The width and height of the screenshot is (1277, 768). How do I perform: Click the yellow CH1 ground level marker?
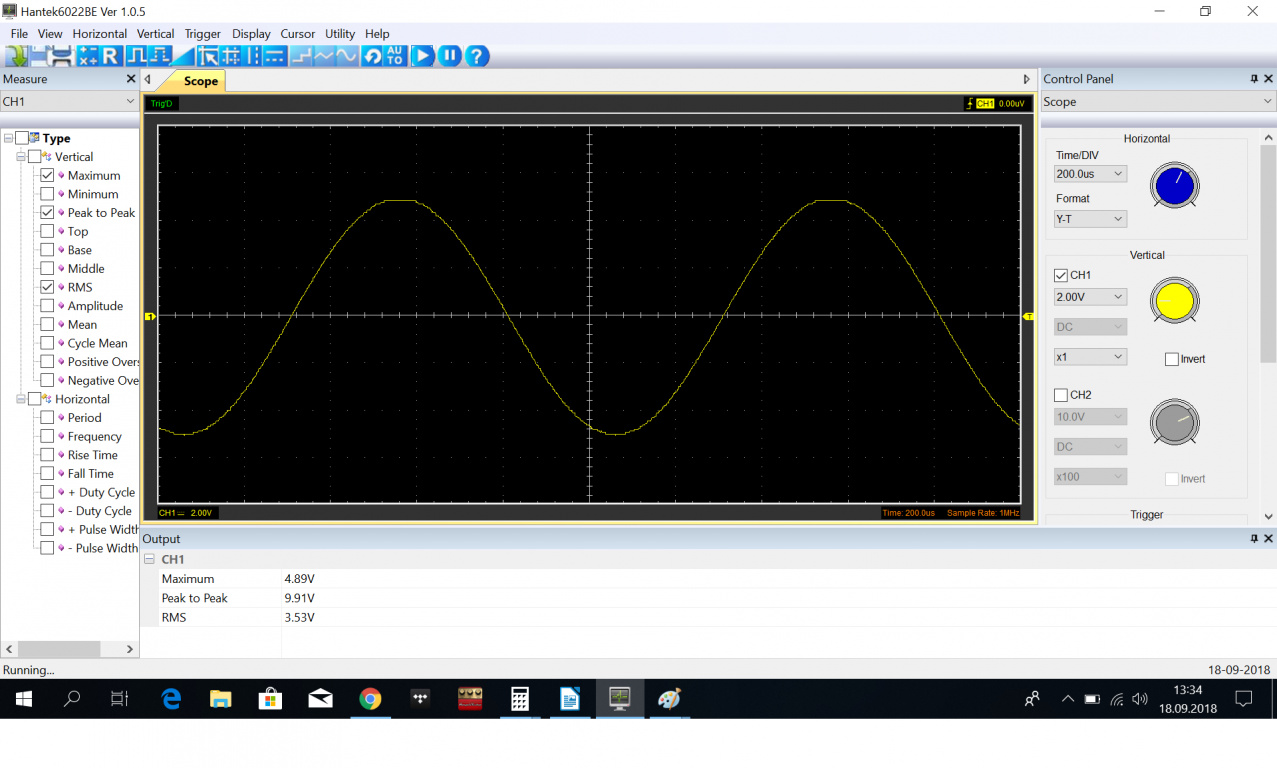point(150,317)
